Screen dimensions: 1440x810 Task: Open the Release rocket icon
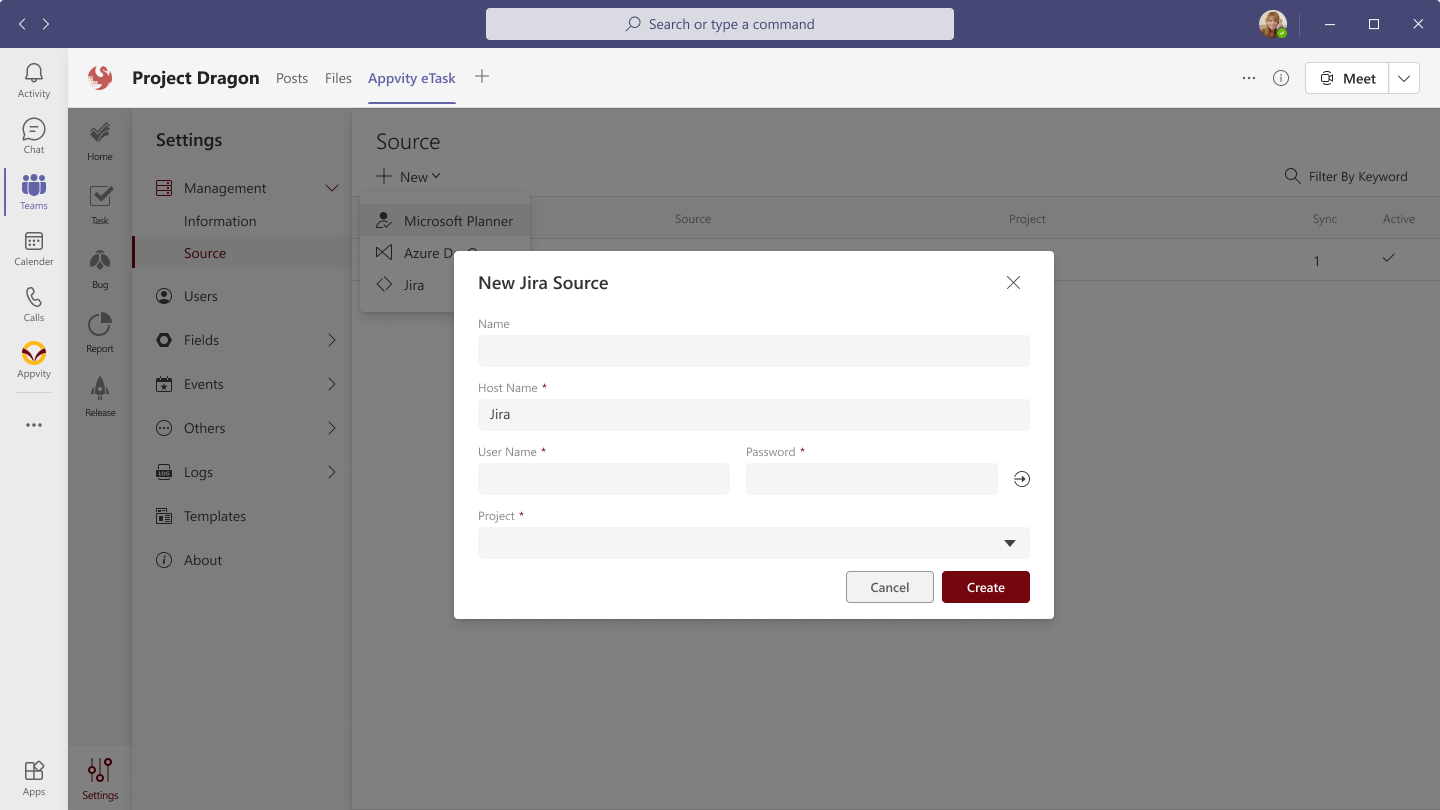click(100, 394)
